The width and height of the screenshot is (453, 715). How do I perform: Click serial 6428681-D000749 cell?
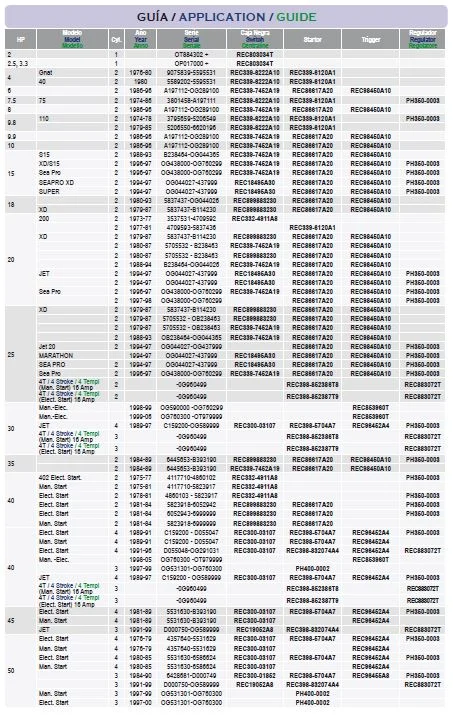click(192, 675)
